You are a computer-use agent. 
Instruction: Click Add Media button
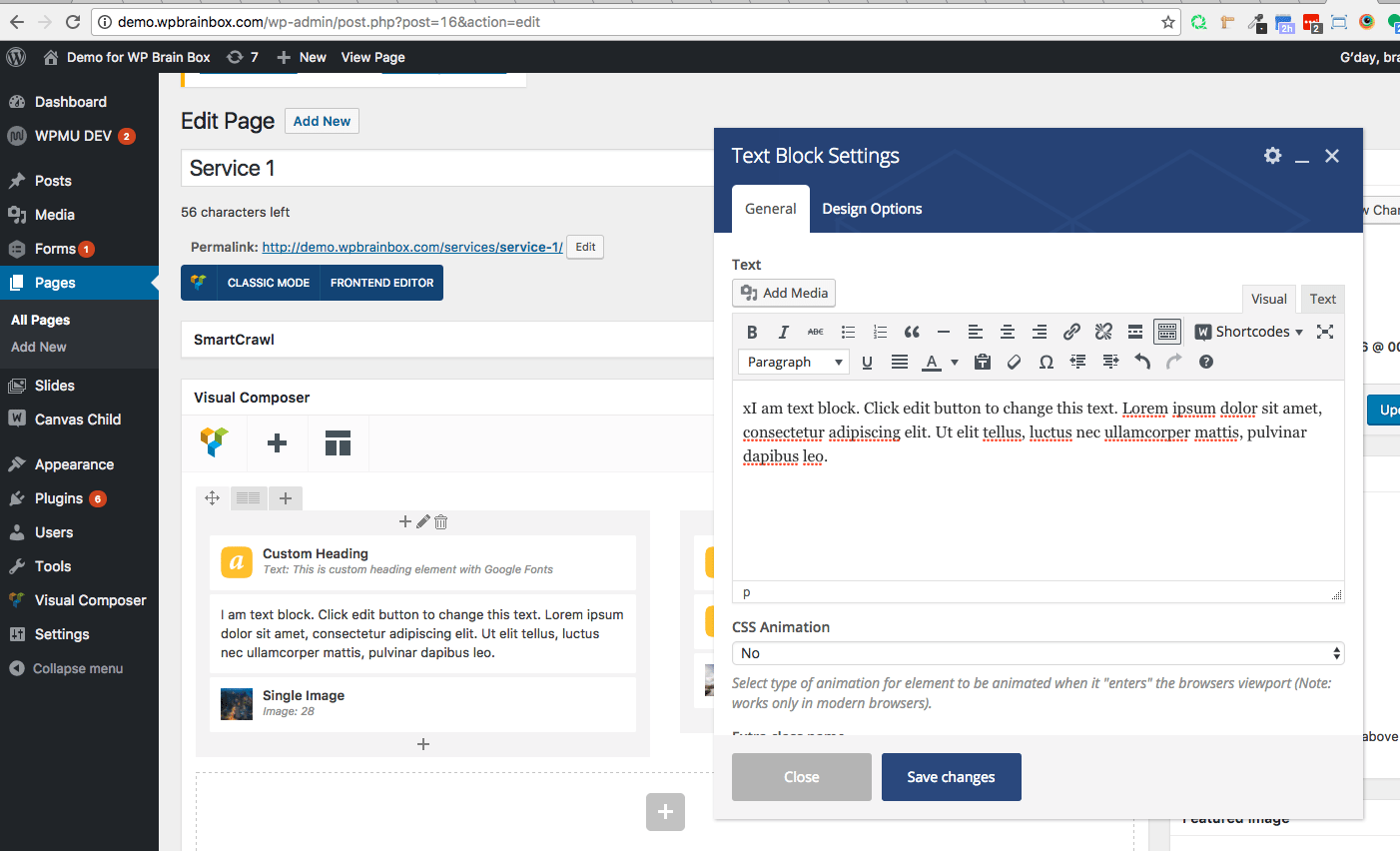(x=784, y=293)
